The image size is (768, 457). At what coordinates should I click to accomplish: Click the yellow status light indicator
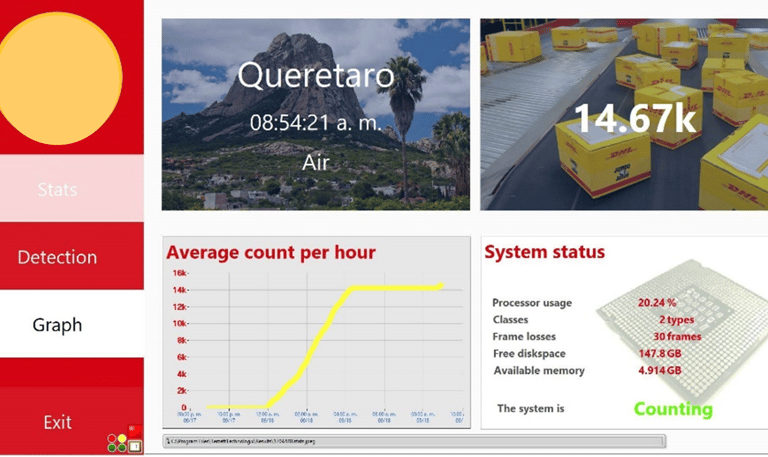pos(121,438)
